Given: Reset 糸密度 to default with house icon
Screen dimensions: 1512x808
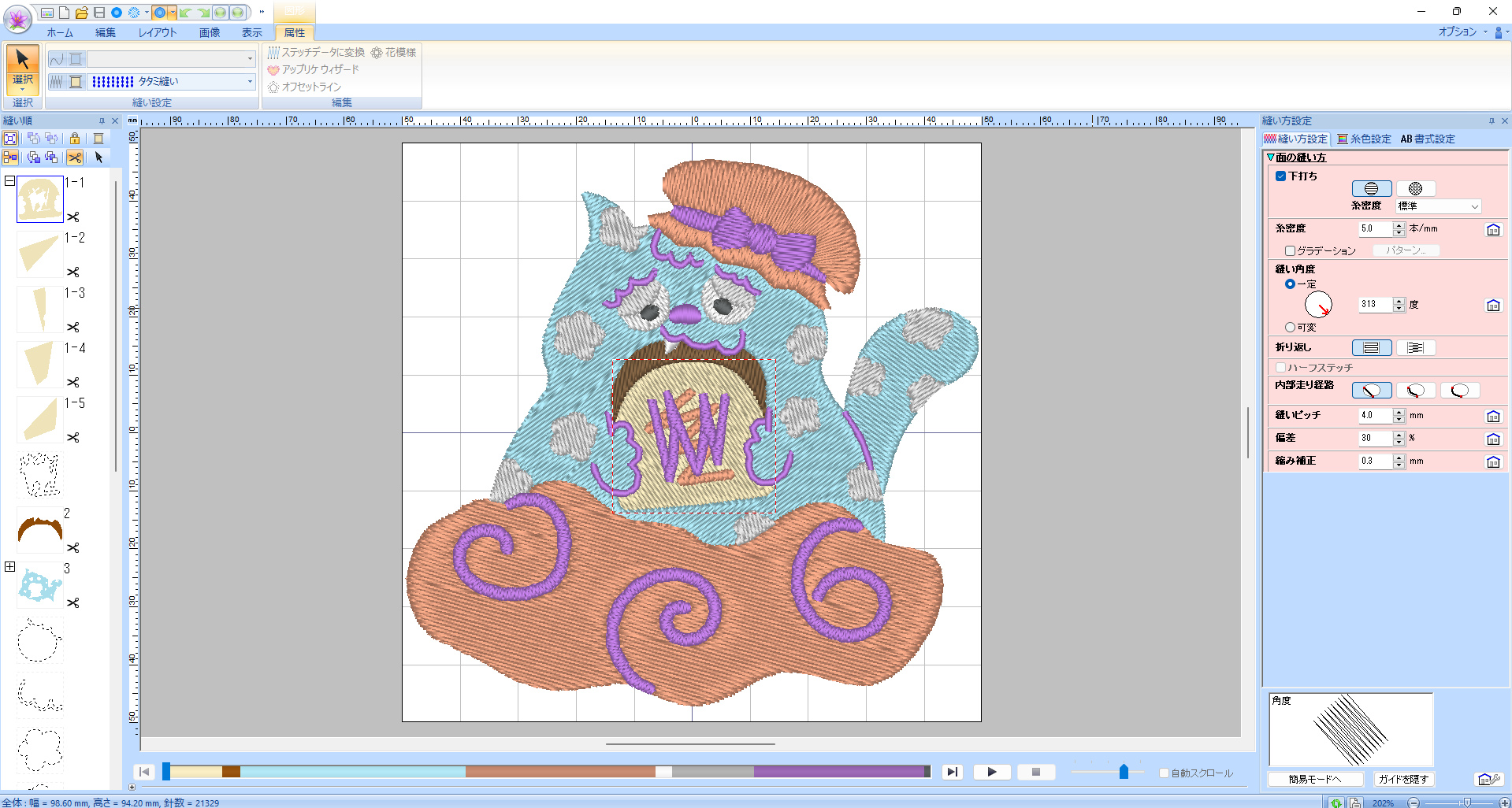Looking at the screenshot, I should 1493,229.
